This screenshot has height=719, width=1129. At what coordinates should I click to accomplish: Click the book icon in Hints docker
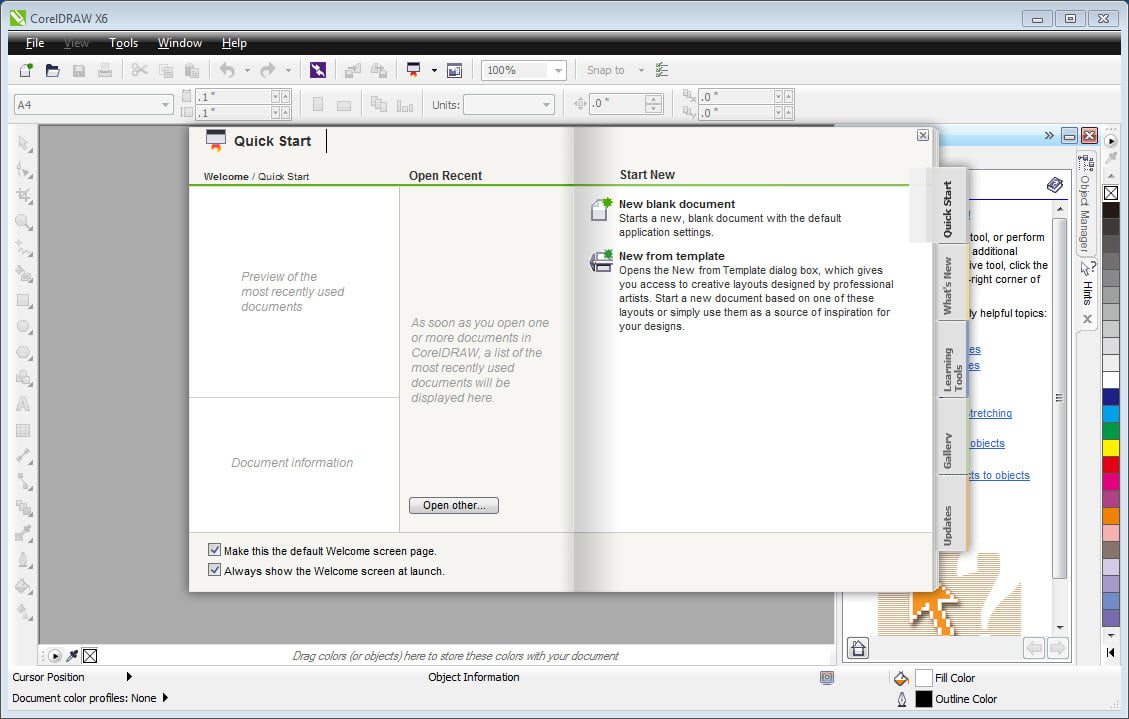1055,185
